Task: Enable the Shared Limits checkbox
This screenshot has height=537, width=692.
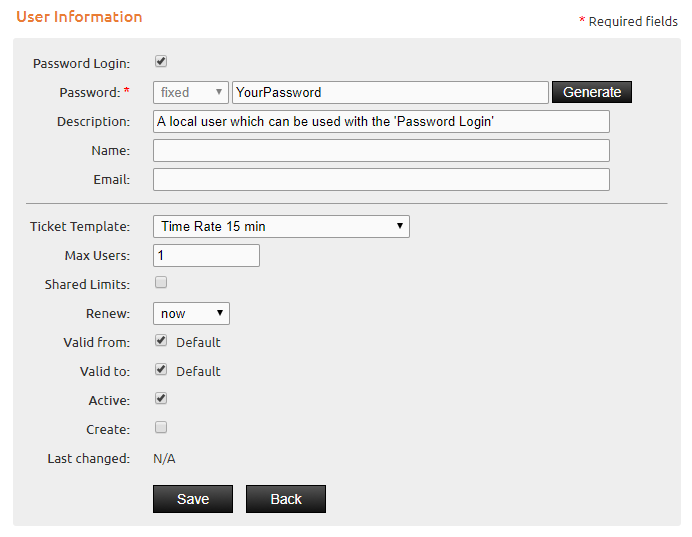Action: coord(161,282)
